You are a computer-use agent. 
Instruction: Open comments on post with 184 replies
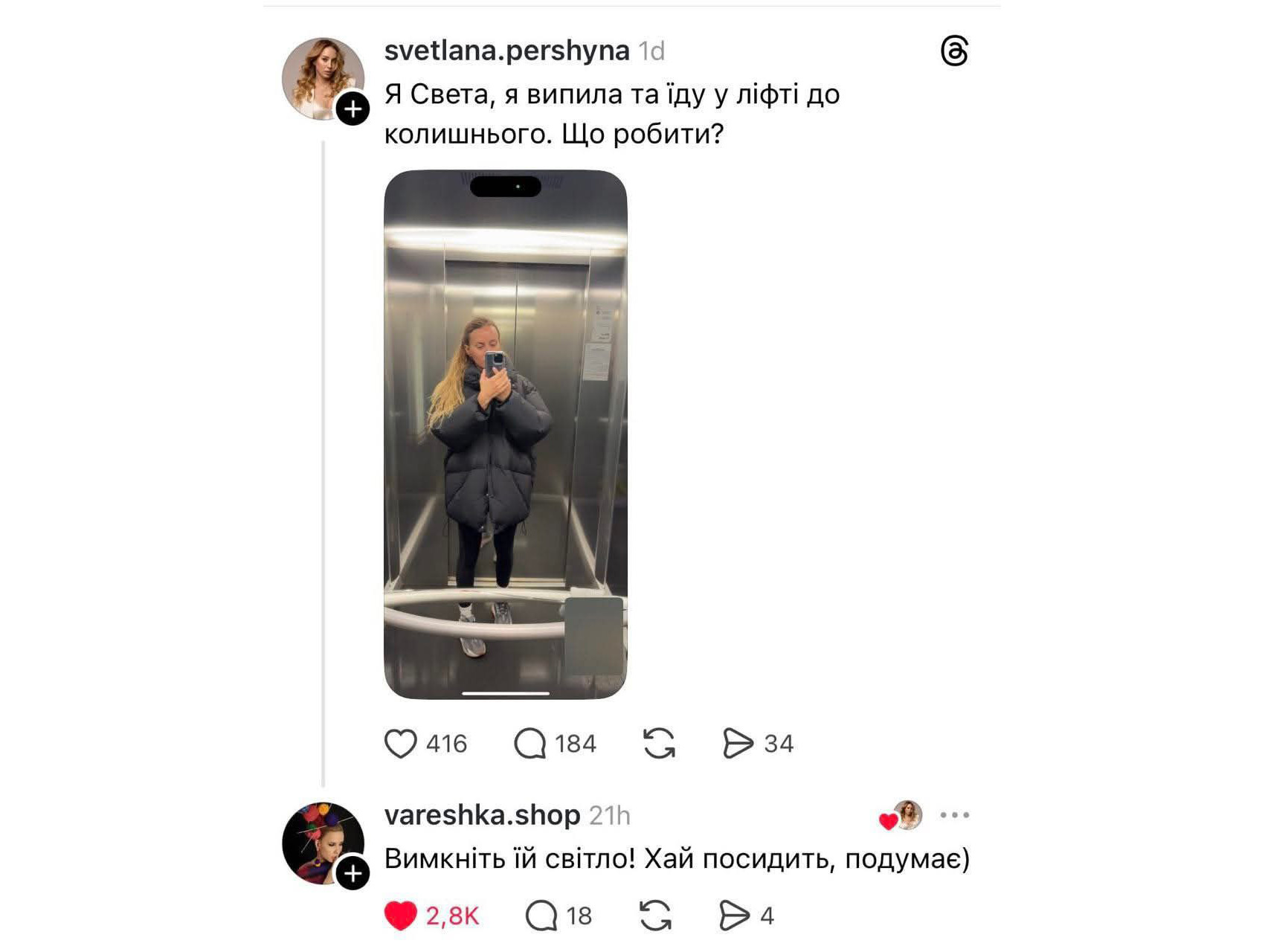point(530,743)
